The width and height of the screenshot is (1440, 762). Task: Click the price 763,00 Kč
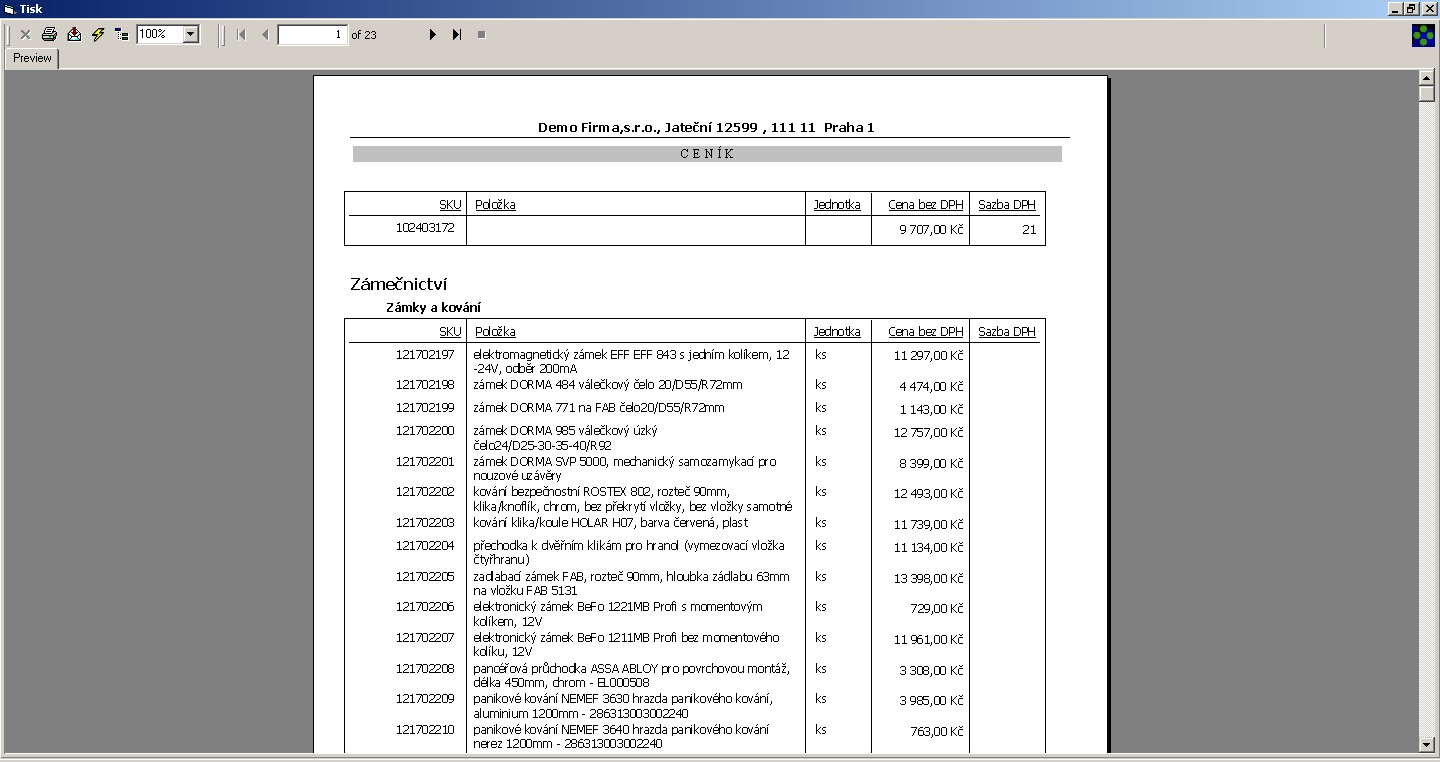tap(937, 731)
